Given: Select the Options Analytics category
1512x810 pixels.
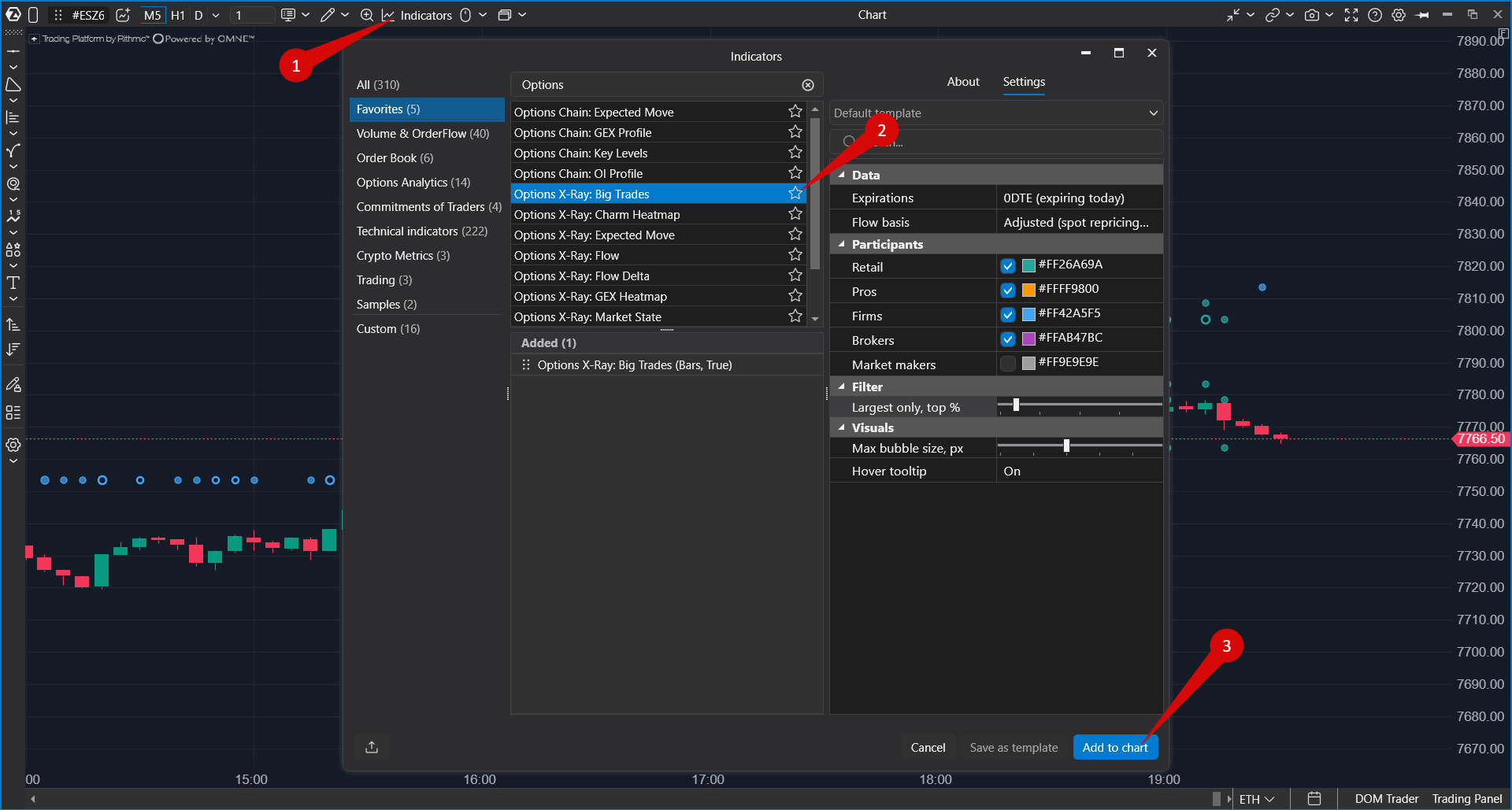Looking at the screenshot, I should [413, 183].
